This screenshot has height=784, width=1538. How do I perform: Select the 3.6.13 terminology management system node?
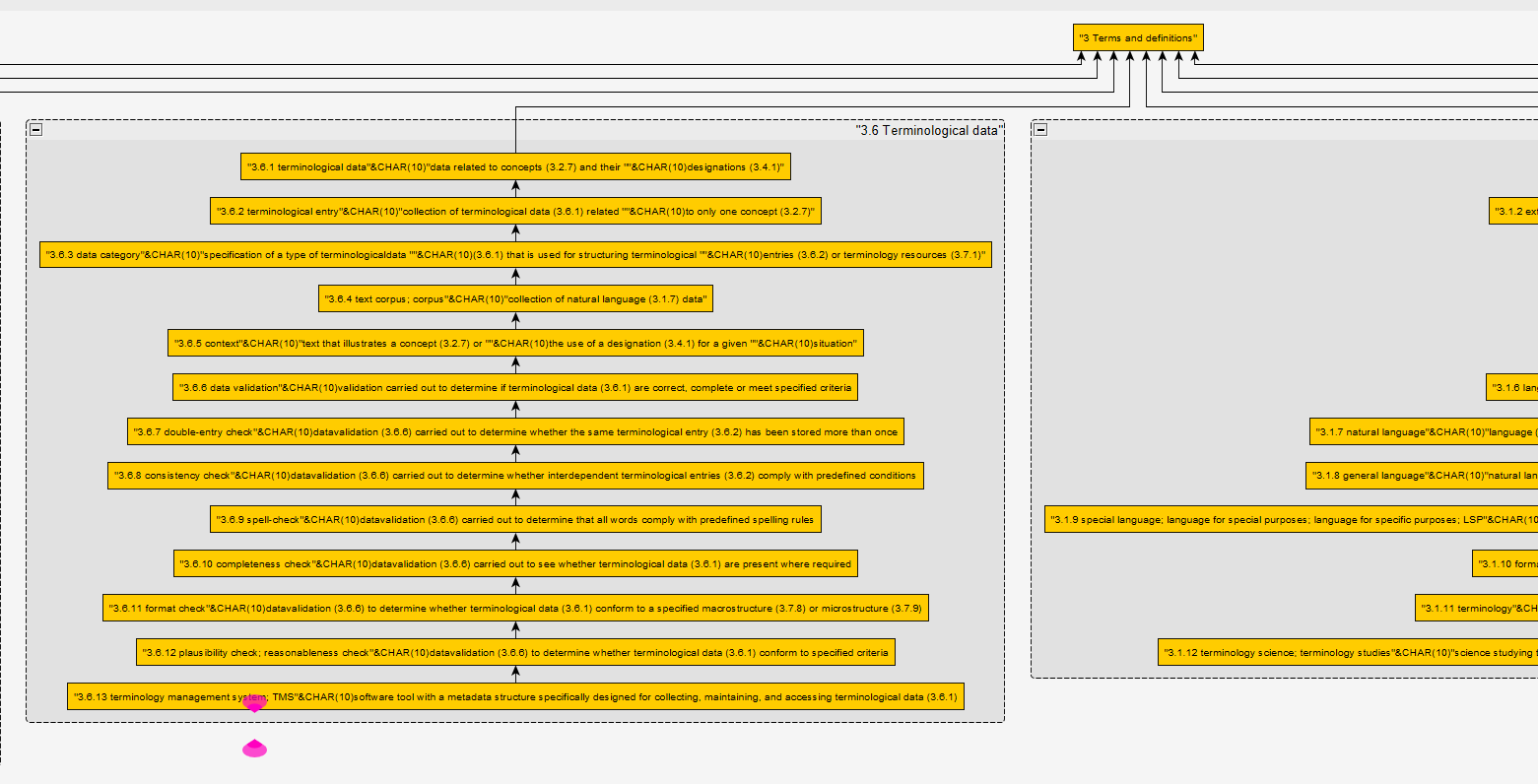(x=515, y=697)
